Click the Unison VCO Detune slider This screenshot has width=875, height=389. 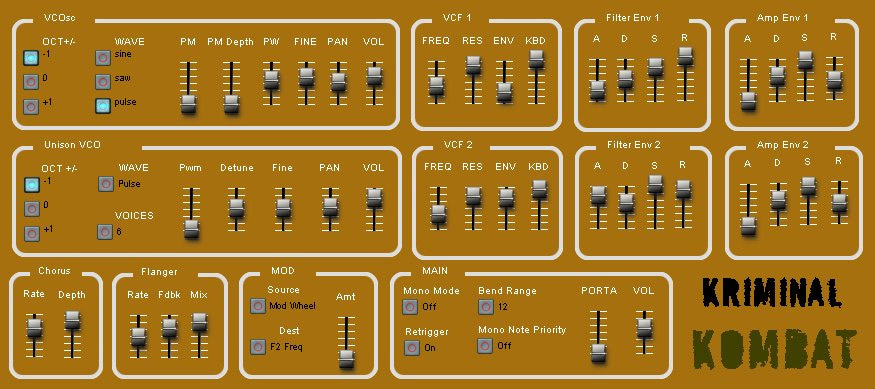tap(237, 207)
